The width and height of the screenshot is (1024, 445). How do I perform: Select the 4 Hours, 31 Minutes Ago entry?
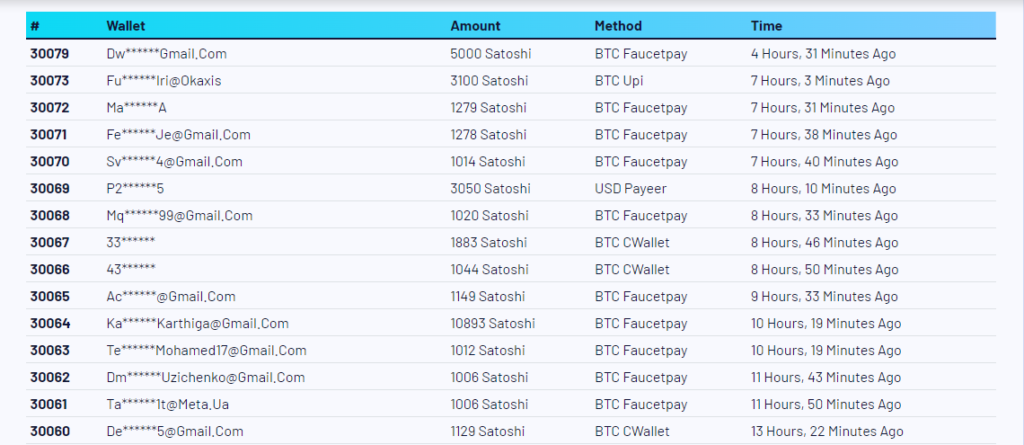823,54
